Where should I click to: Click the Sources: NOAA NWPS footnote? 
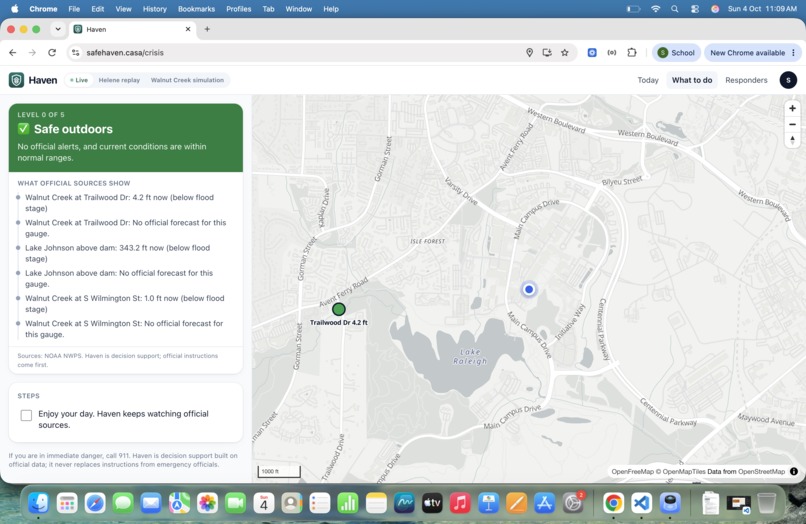(x=118, y=360)
